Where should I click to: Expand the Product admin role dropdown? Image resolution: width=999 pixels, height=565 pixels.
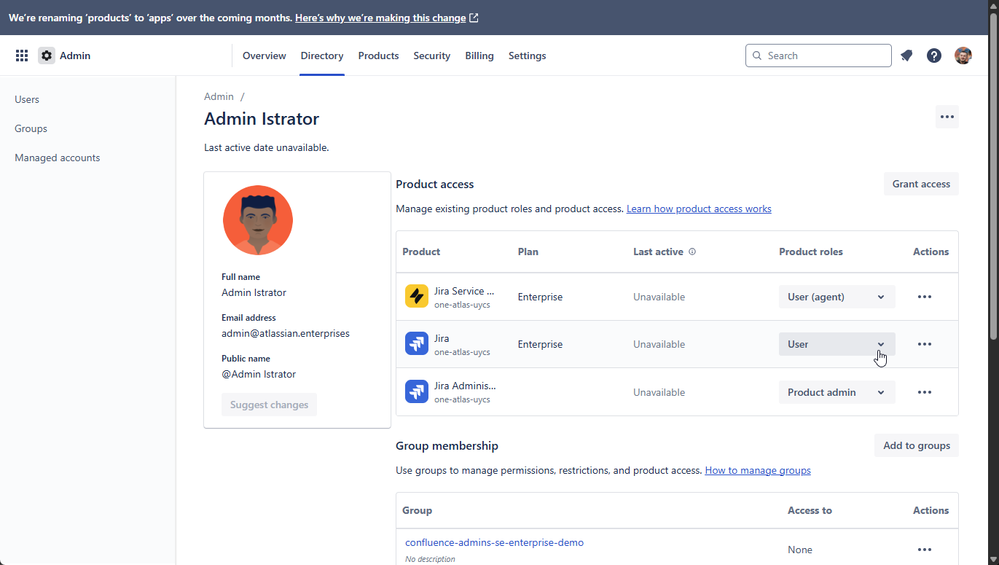coord(837,392)
